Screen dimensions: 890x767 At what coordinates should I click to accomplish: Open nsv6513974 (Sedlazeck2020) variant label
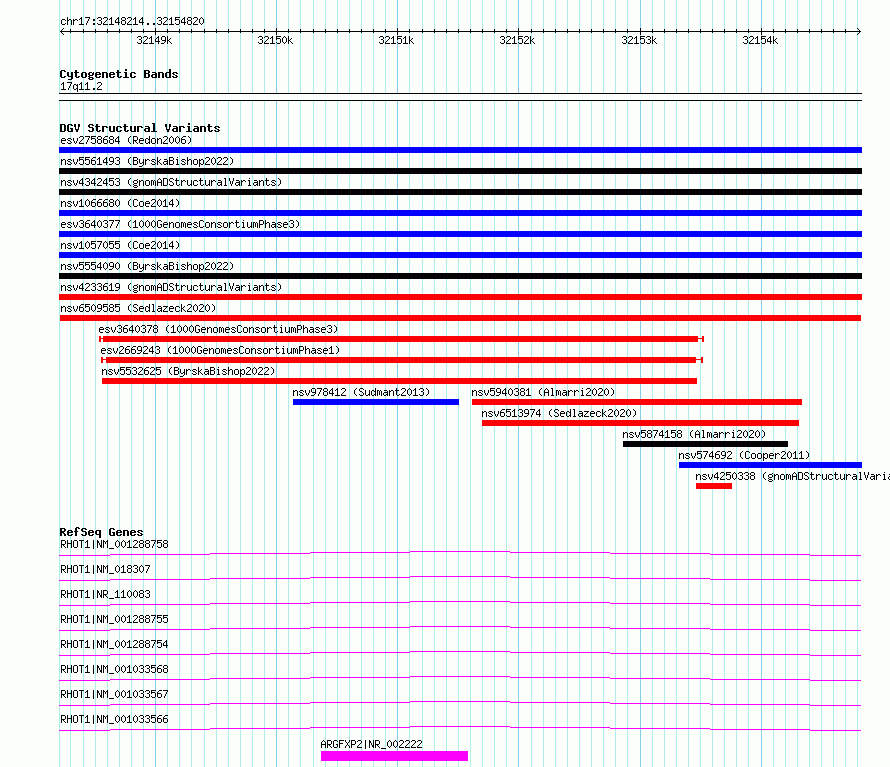coord(559,413)
